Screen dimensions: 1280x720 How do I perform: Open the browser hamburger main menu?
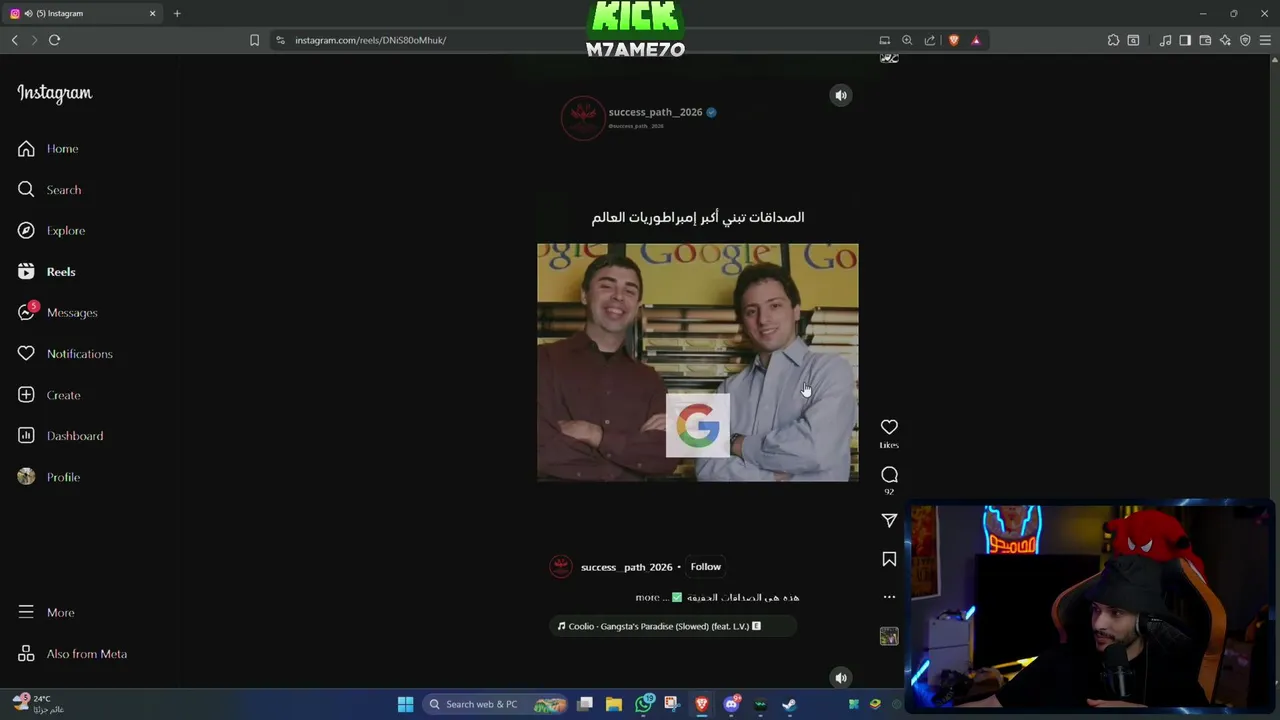click(x=1265, y=40)
